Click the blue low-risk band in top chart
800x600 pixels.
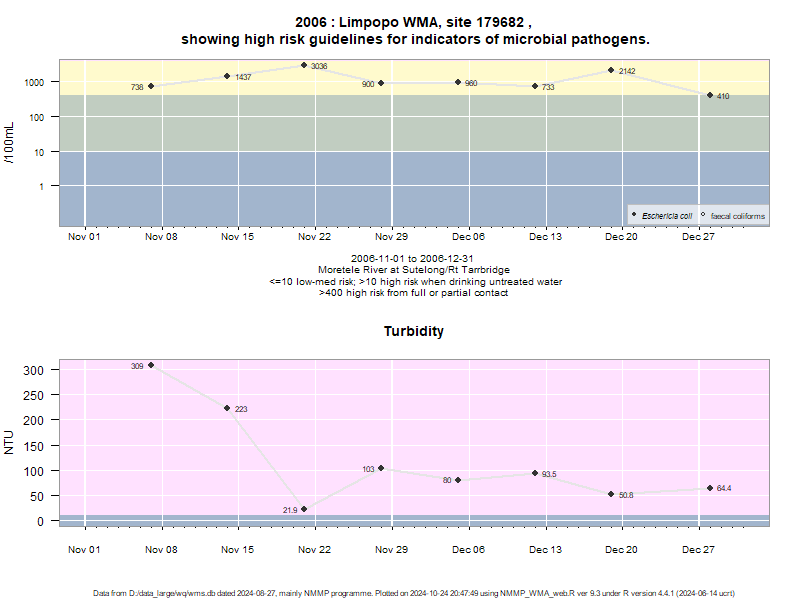[x=414, y=189]
